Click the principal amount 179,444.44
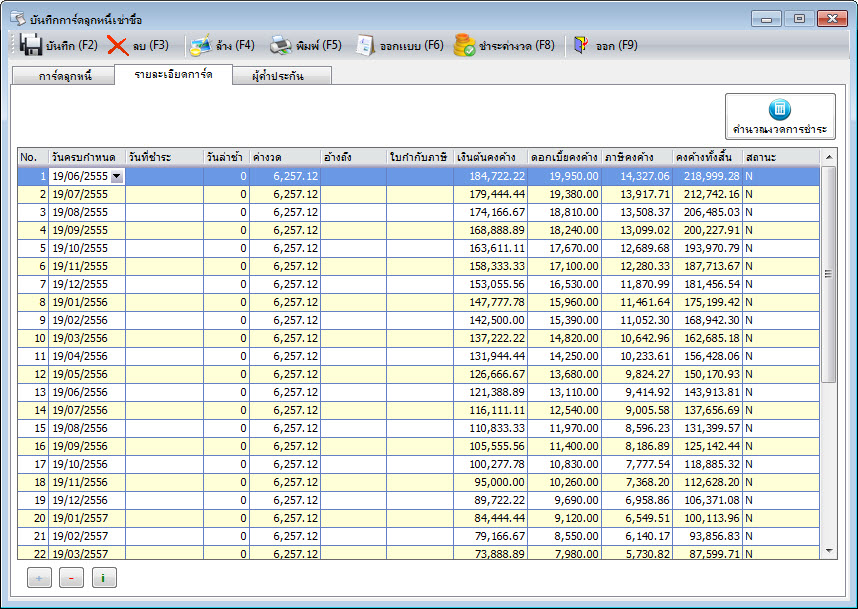The height and width of the screenshot is (609, 858). pos(490,194)
